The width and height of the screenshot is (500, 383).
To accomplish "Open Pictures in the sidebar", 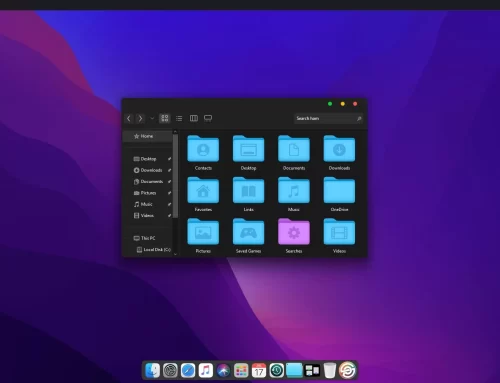I will 145,193.
